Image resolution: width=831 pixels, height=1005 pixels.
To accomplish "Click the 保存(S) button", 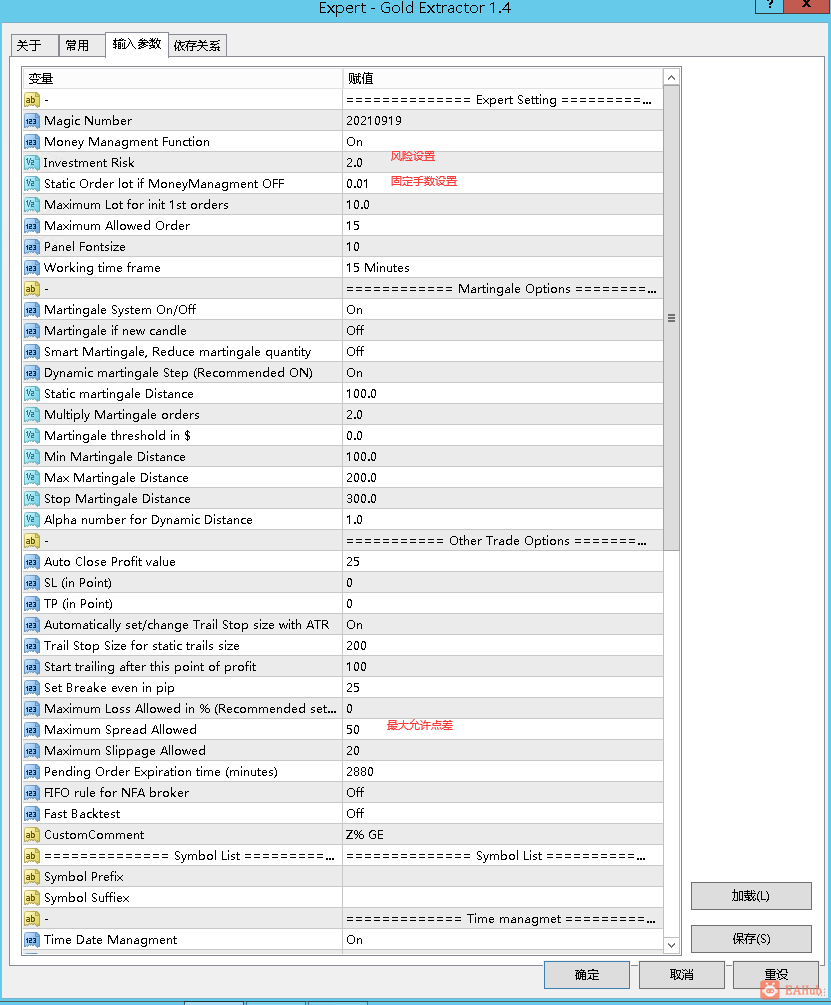I will click(x=751, y=939).
